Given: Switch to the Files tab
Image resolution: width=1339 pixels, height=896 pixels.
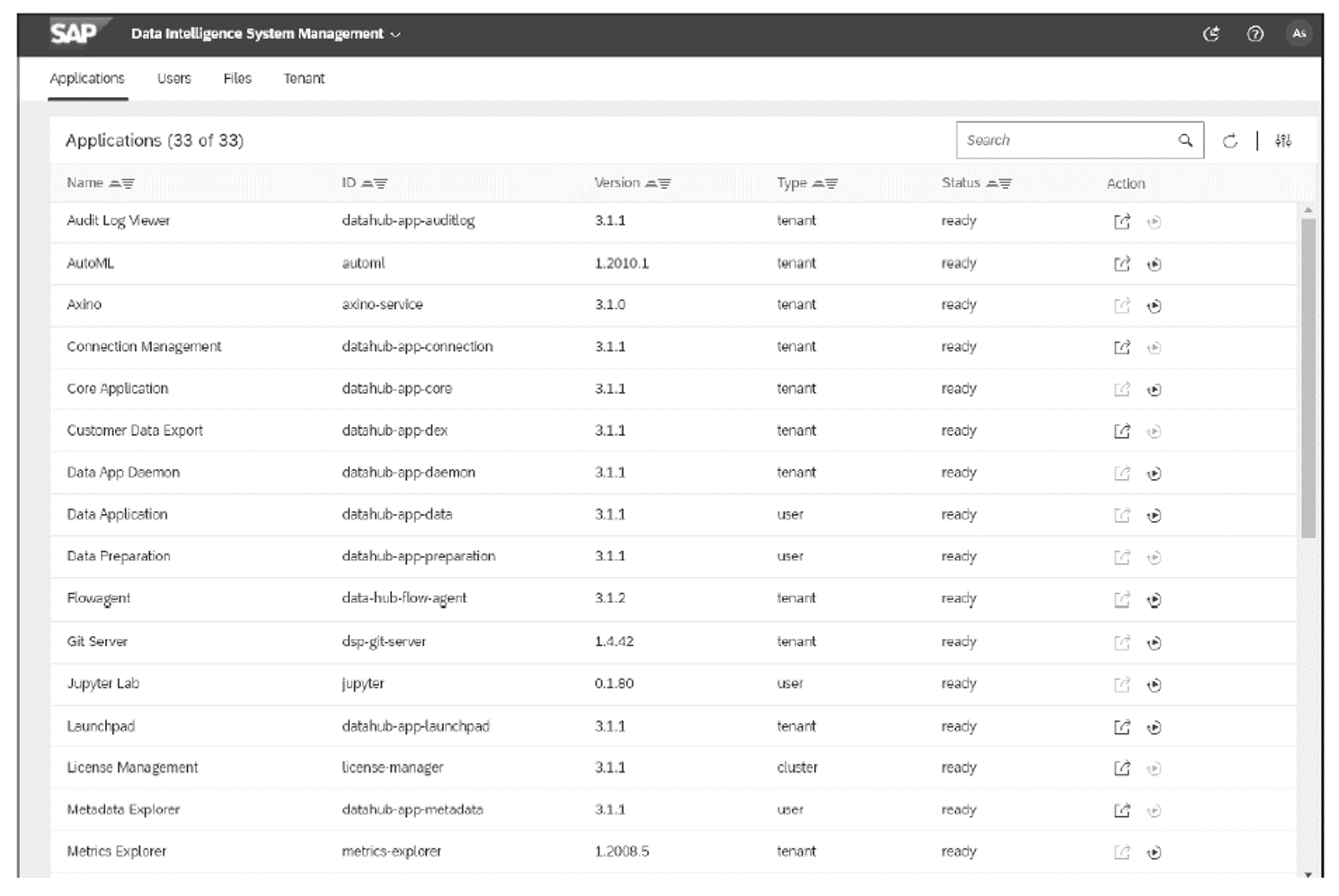Looking at the screenshot, I should pos(237,79).
